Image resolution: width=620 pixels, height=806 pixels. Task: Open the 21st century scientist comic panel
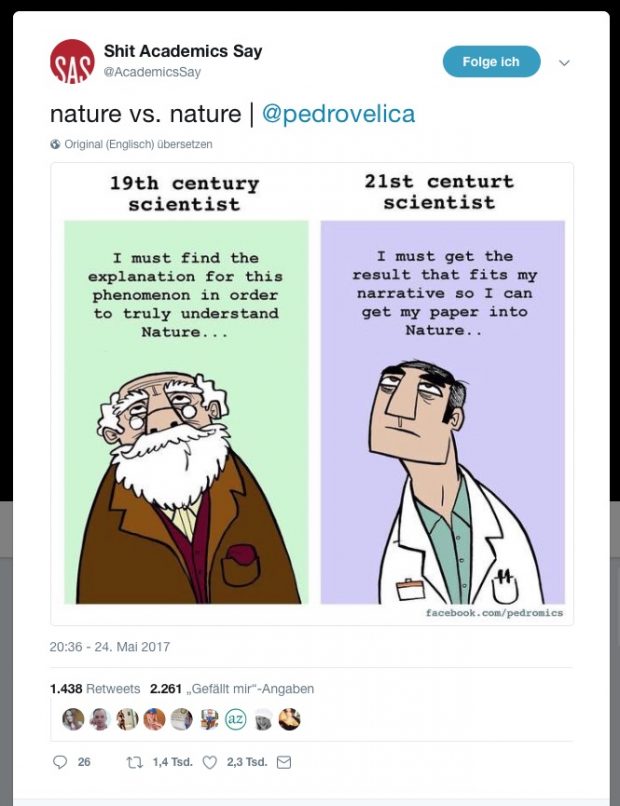coord(443,389)
